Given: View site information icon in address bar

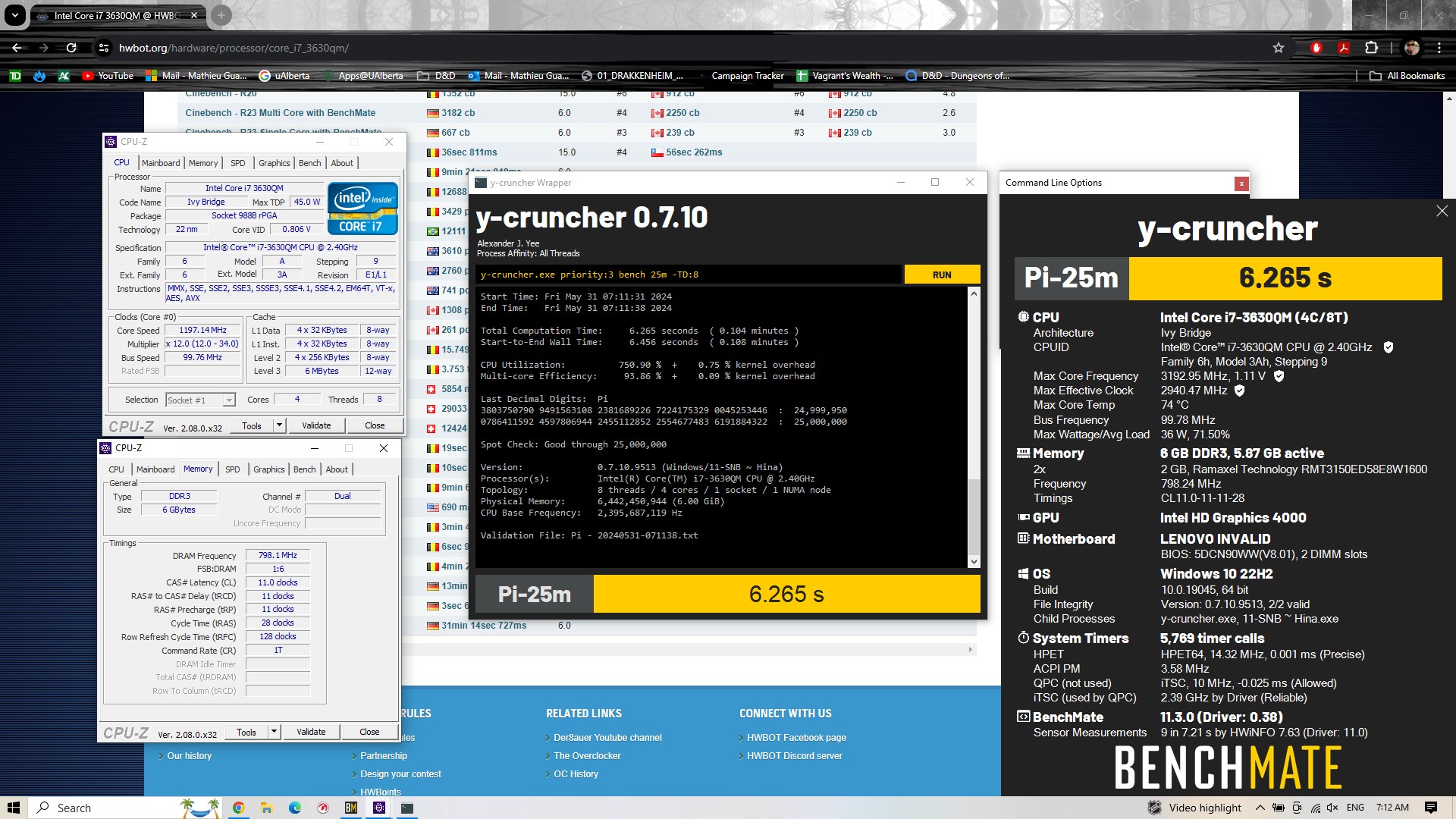Looking at the screenshot, I should [x=104, y=48].
